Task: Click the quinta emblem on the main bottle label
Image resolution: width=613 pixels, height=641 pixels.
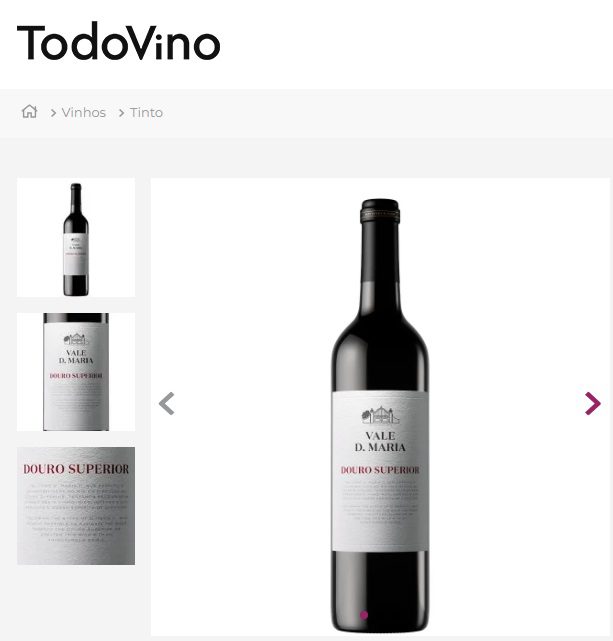Action: [x=380, y=415]
